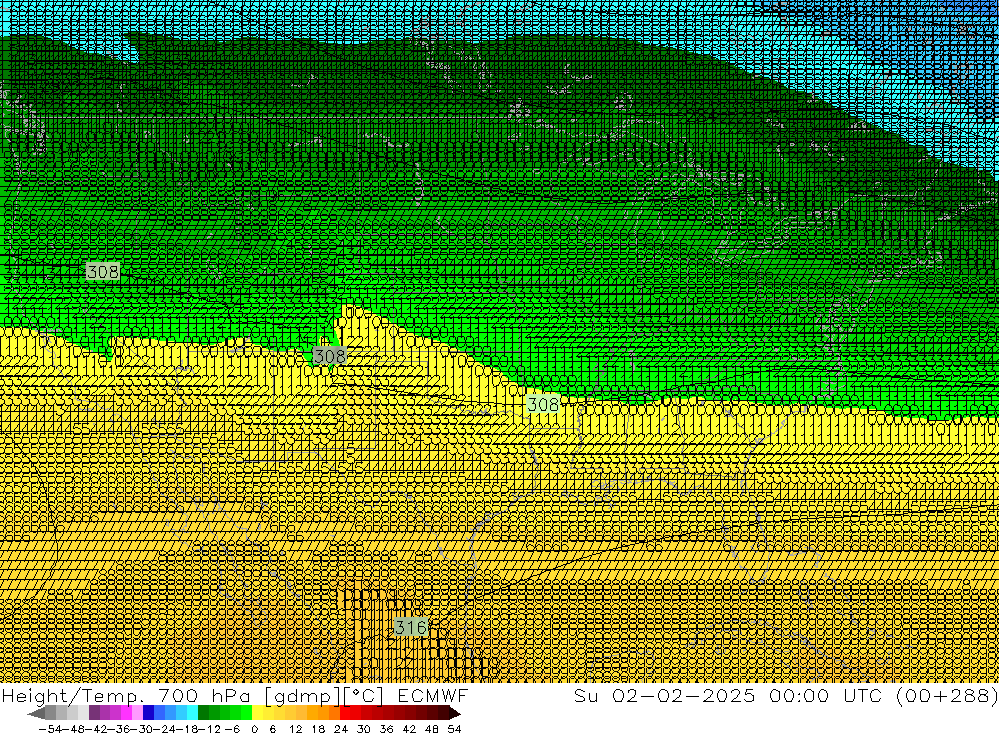Click the 'Height/Temp.' title text
Screen dimensions: 1000x733
click(x=74, y=695)
